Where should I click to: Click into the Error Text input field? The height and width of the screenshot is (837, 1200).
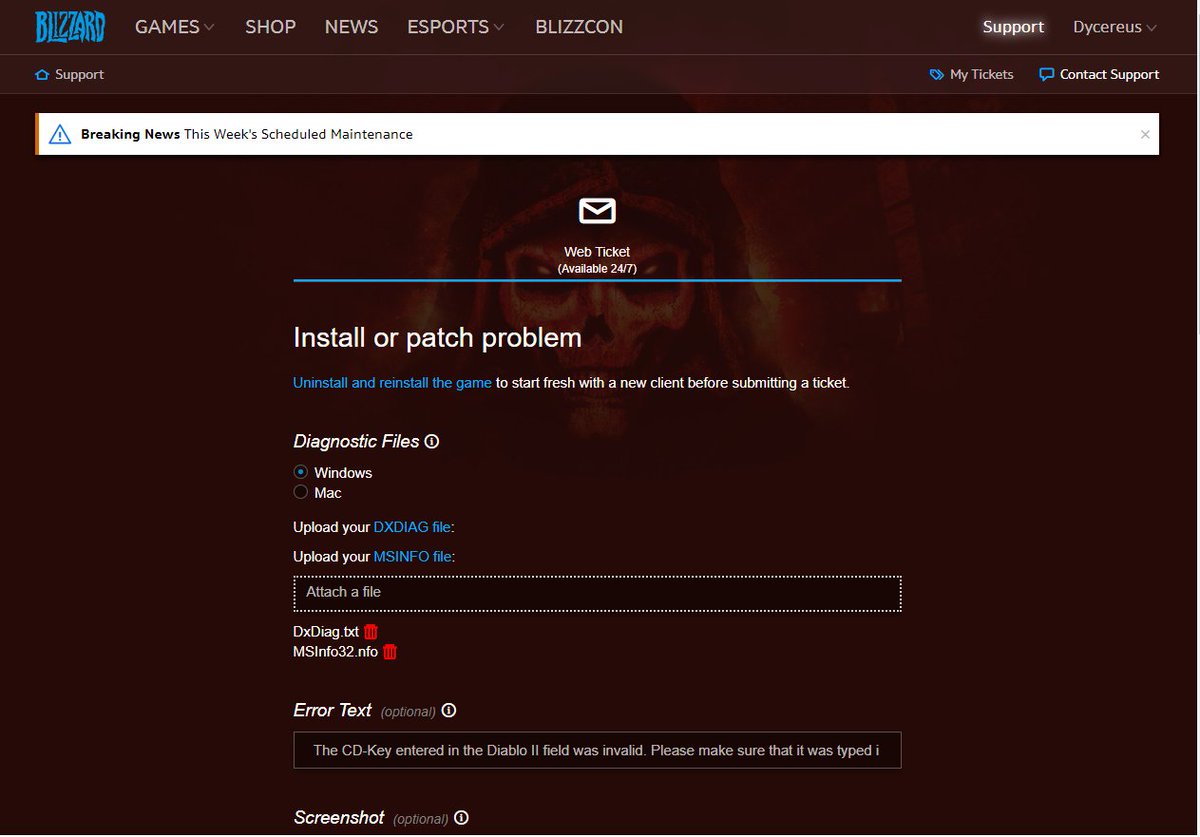pos(597,750)
